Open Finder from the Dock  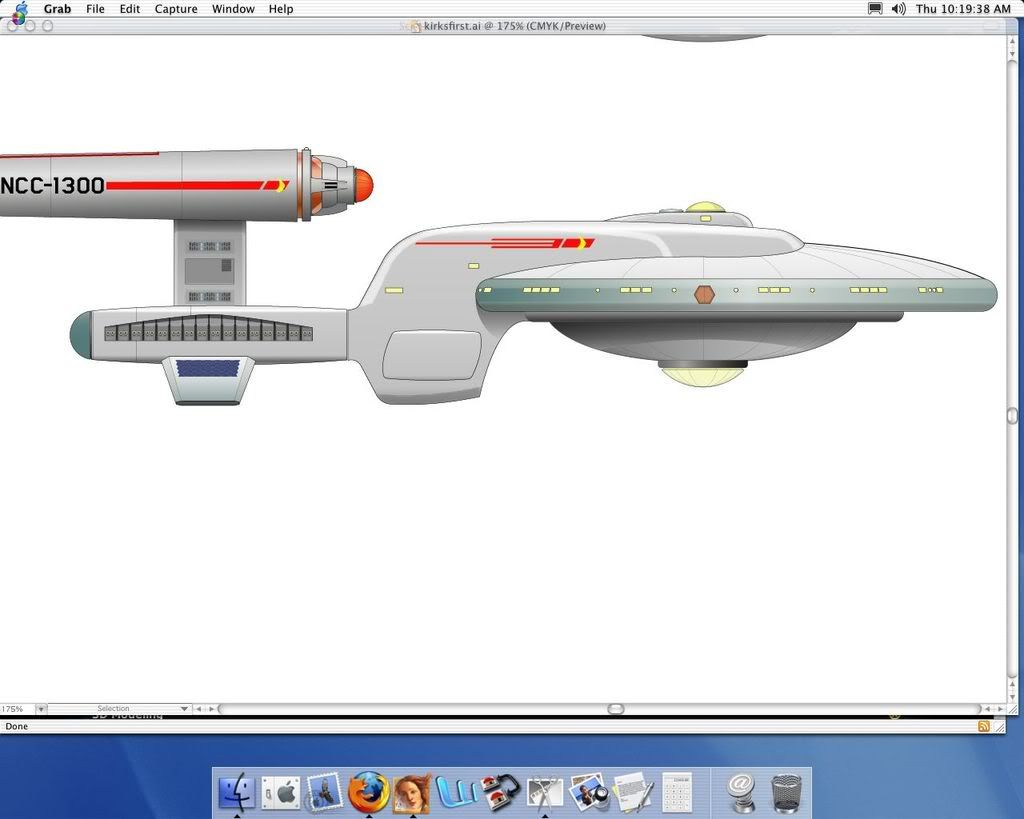tap(236, 792)
